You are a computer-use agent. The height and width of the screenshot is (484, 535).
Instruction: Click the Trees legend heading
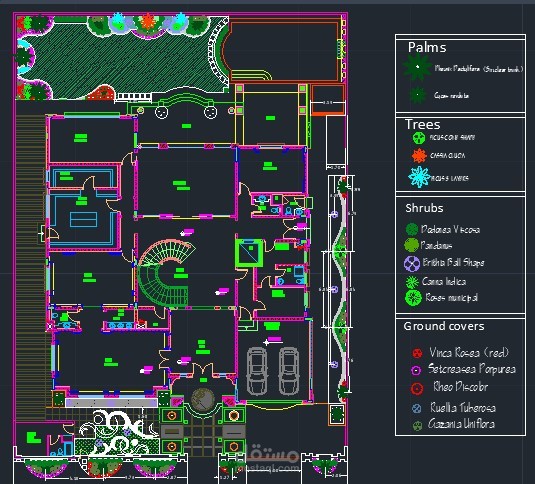tap(422, 124)
